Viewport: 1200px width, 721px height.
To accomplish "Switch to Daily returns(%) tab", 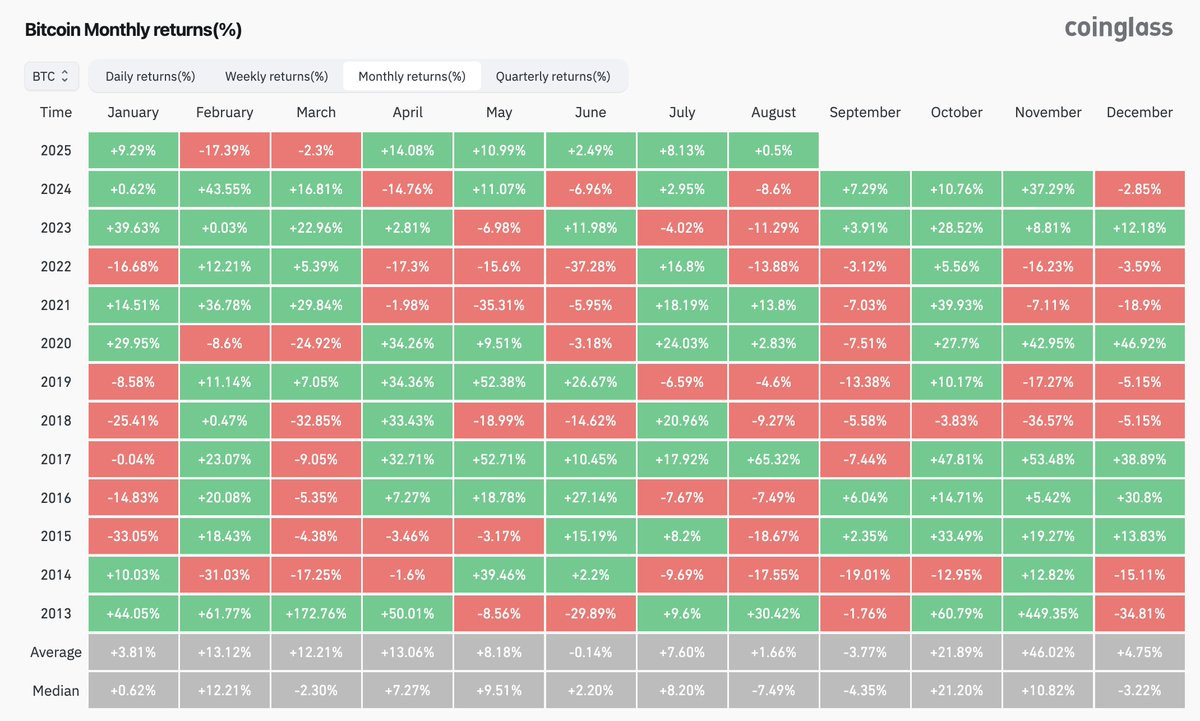I will [x=150, y=76].
